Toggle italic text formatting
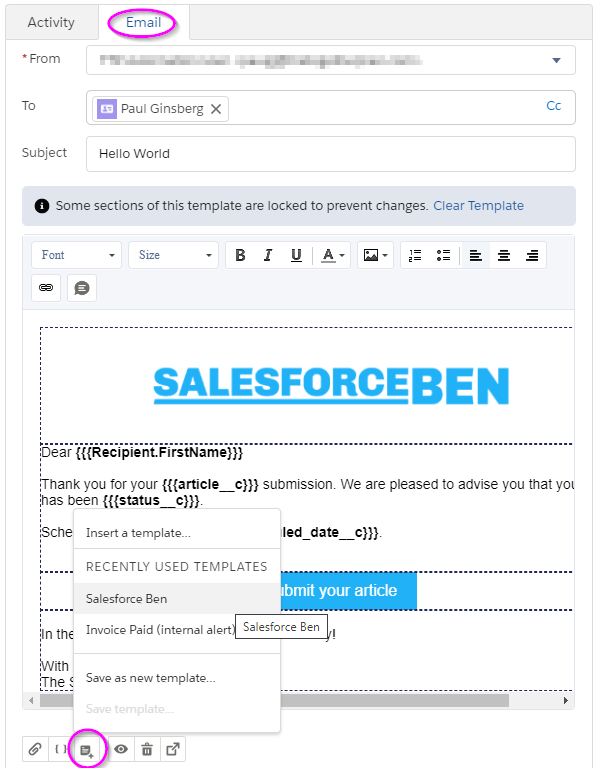 pyautogui.click(x=268, y=255)
